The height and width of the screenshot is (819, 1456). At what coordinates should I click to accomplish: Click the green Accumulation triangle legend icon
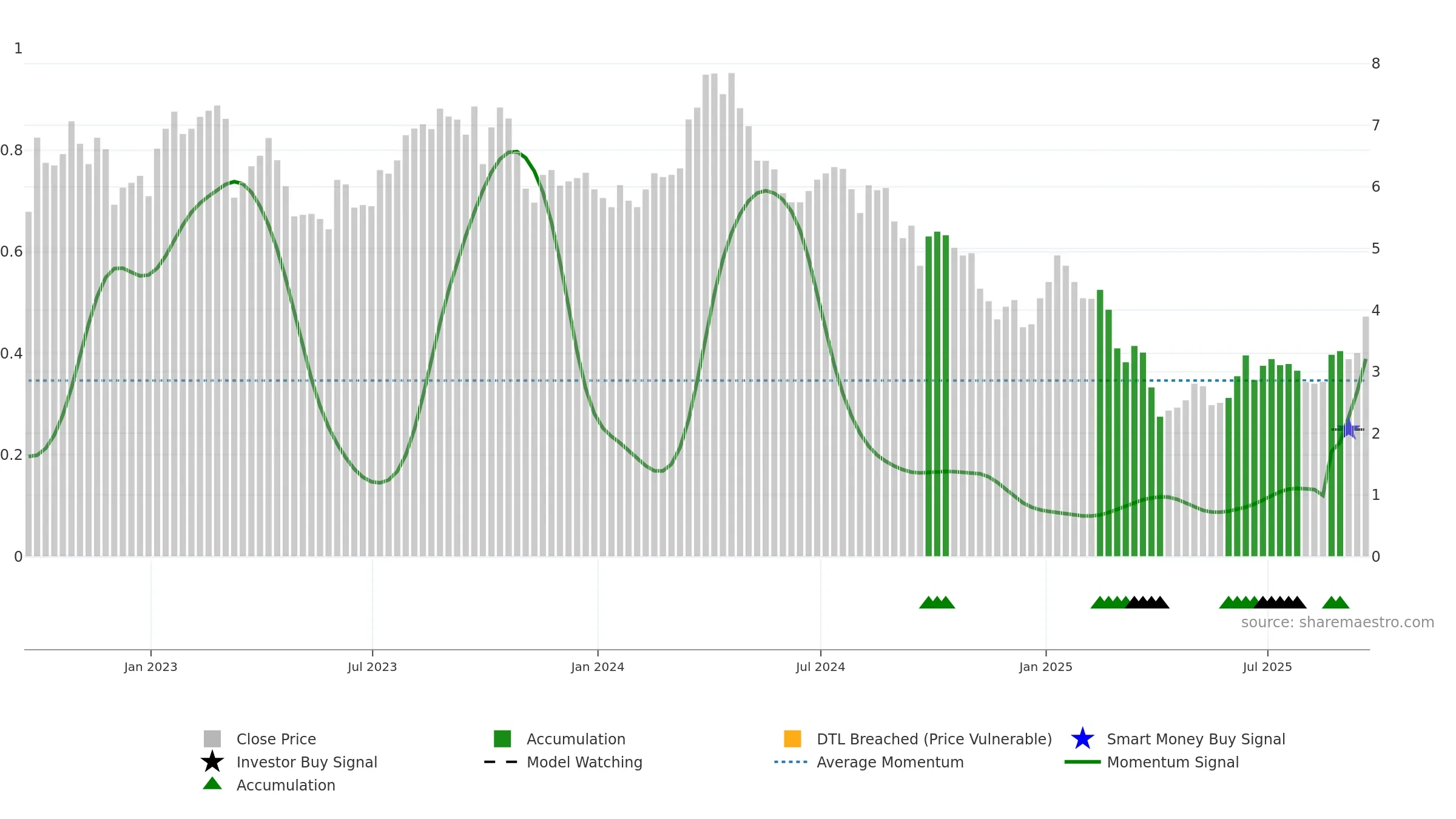click(212, 784)
